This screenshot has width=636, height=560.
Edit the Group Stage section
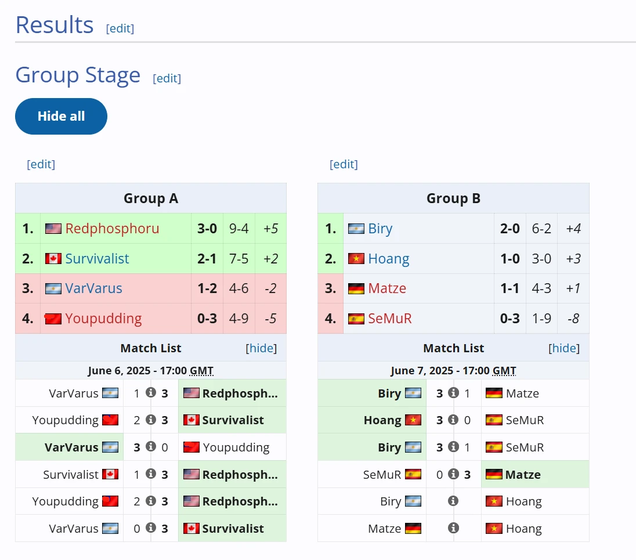click(167, 78)
